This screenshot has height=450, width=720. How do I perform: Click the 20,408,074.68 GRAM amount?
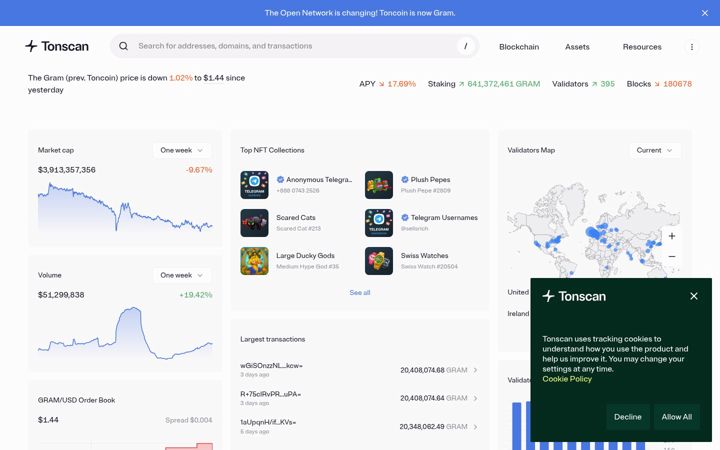433,370
